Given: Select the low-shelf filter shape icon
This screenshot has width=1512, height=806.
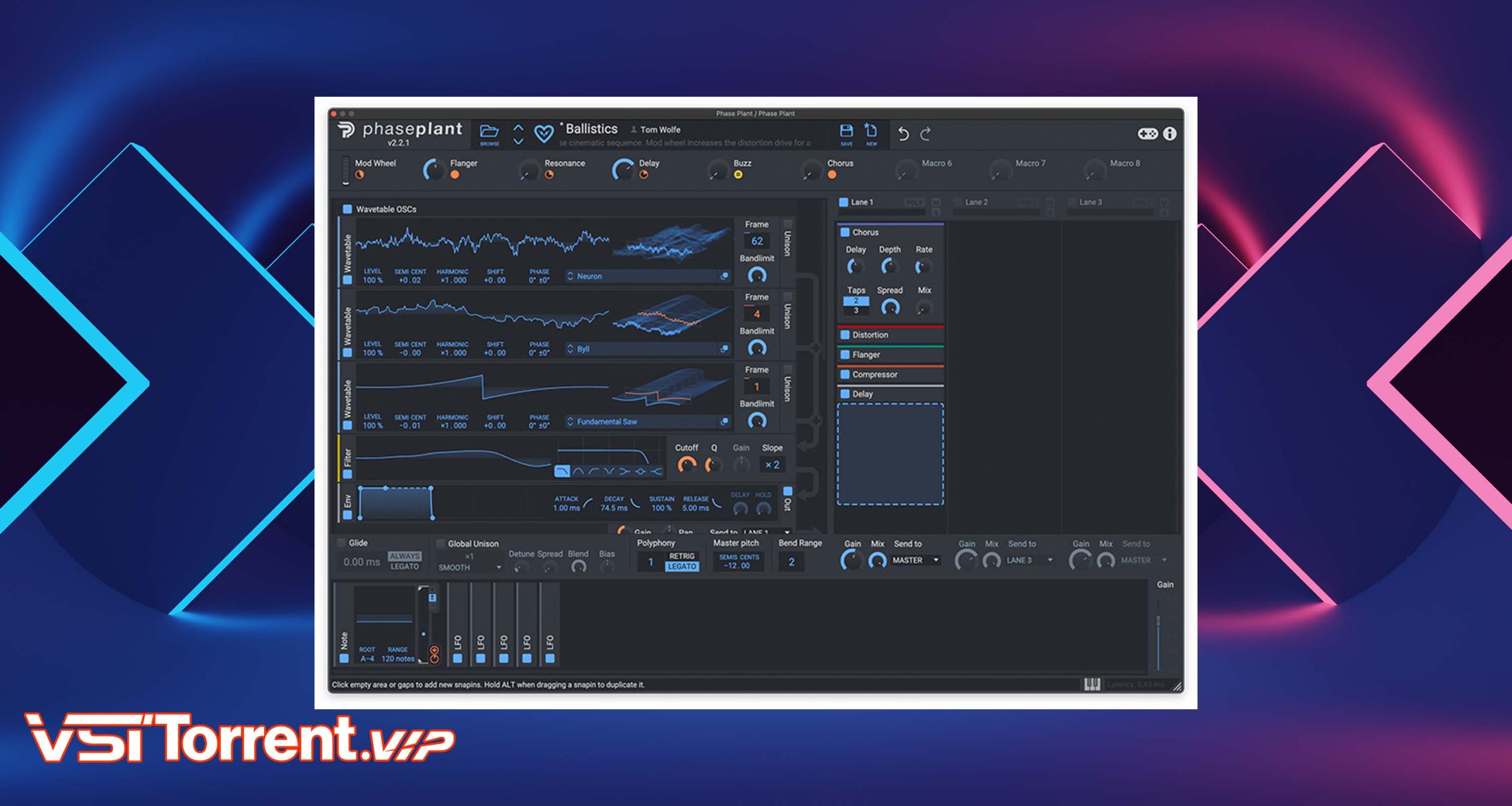Looking at the screenshot, I should (624, 471).
